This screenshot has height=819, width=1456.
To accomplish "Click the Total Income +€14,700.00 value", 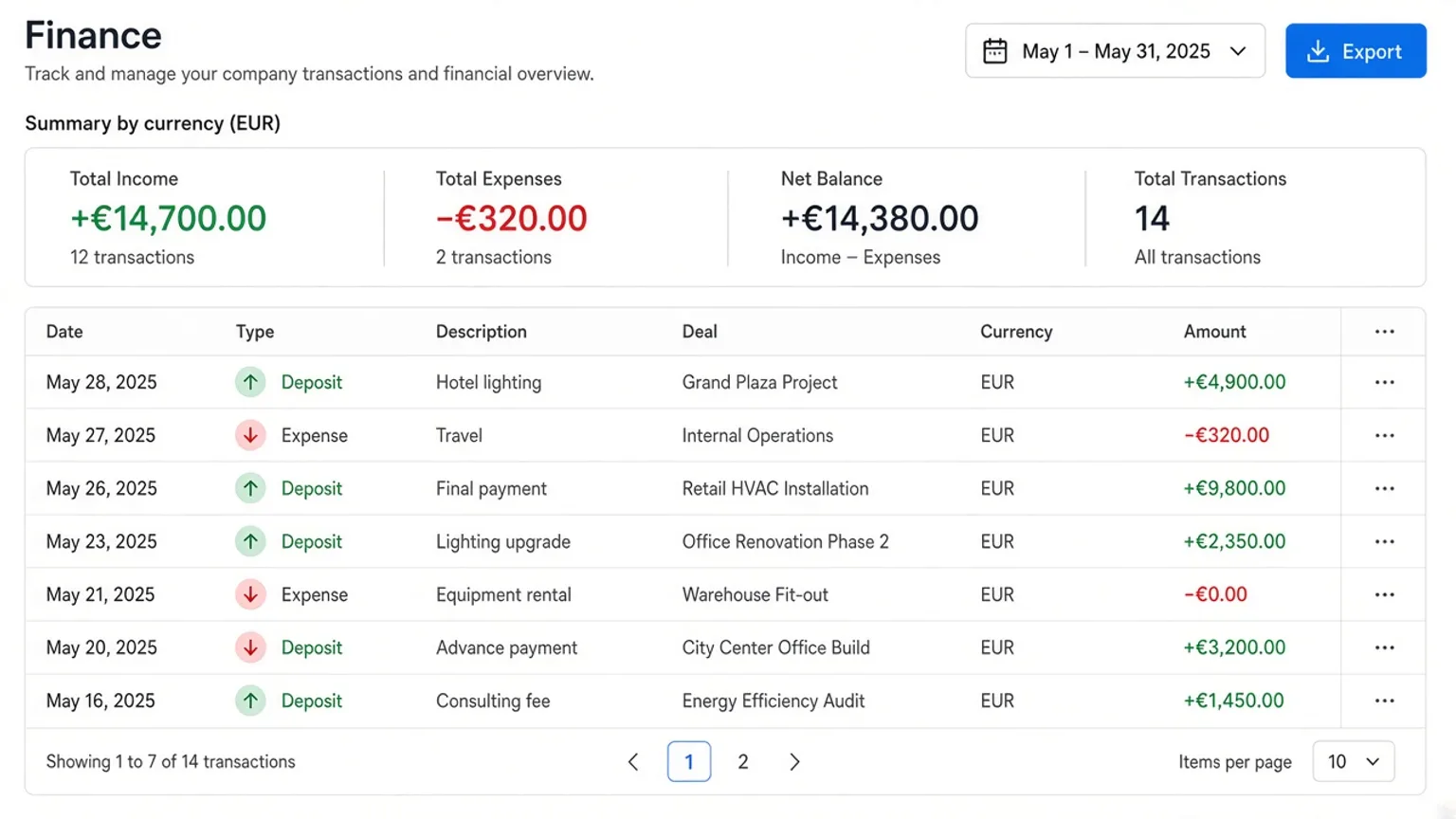I will tap(168, 219).
